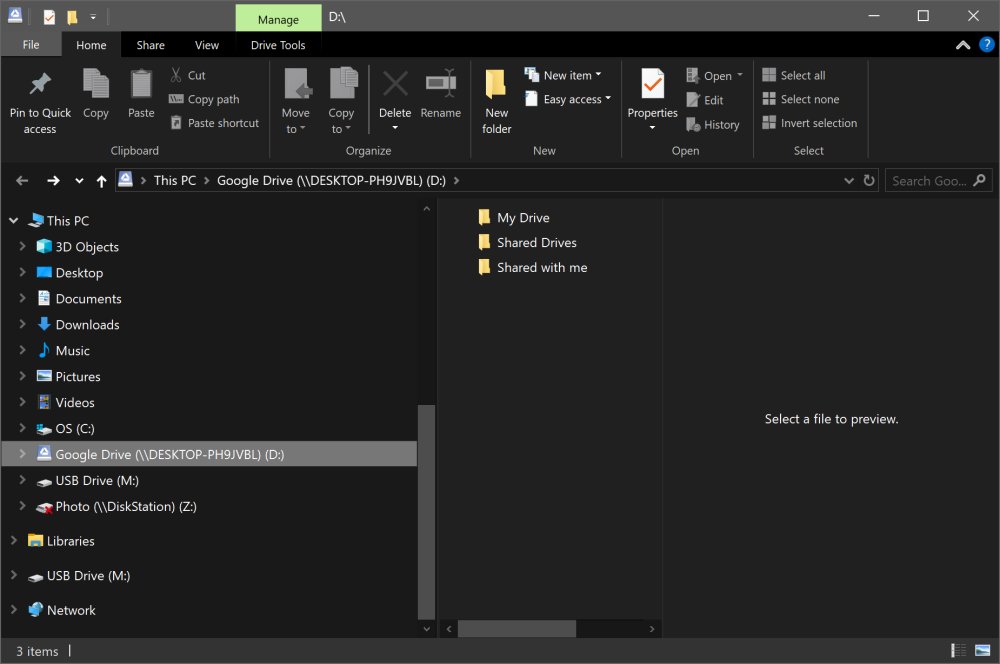Collapse the ribbon with the chevron
Screen dimensions: 1000x664
click(x=963, y=45)
